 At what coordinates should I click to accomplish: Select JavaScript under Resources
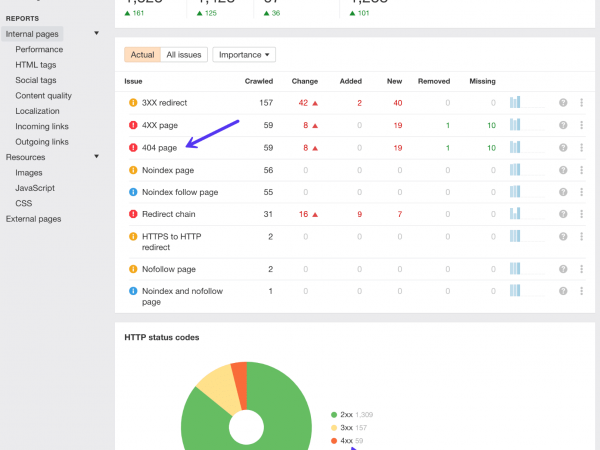point(35,188)
